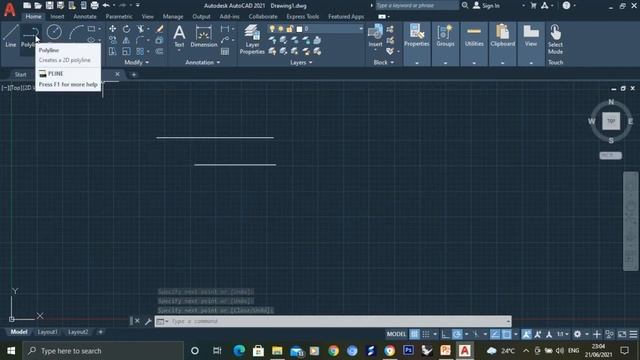Click the TOP face of ViewCube
The width and height of the screenshot is (640, 360).
coord(611,121)
